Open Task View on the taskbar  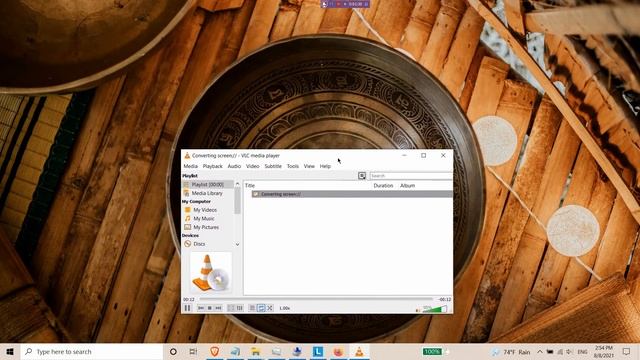pos(193,351)
